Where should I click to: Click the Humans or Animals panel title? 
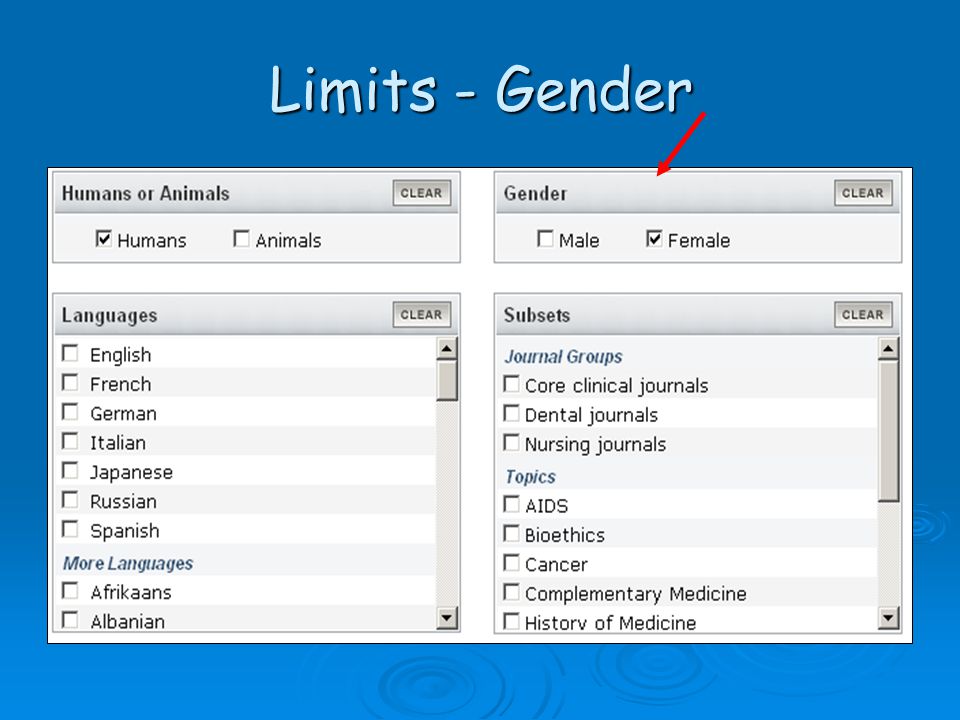click(146, 193)
